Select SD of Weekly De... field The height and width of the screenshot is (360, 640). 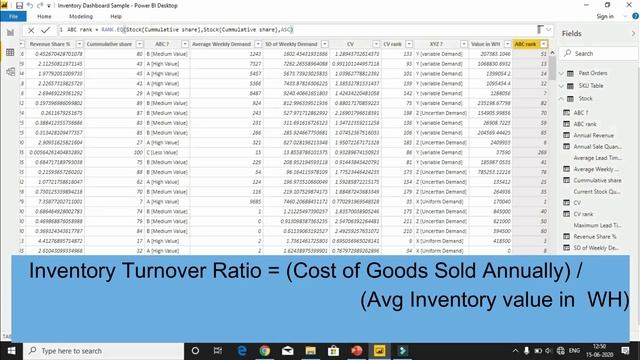point(596,248)
